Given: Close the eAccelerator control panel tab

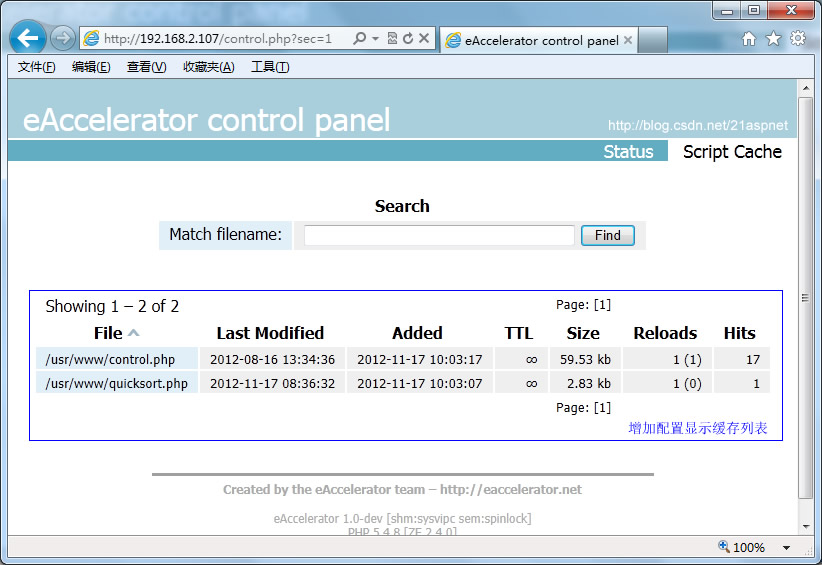Looking at the screenshot, I should point(628,40).
